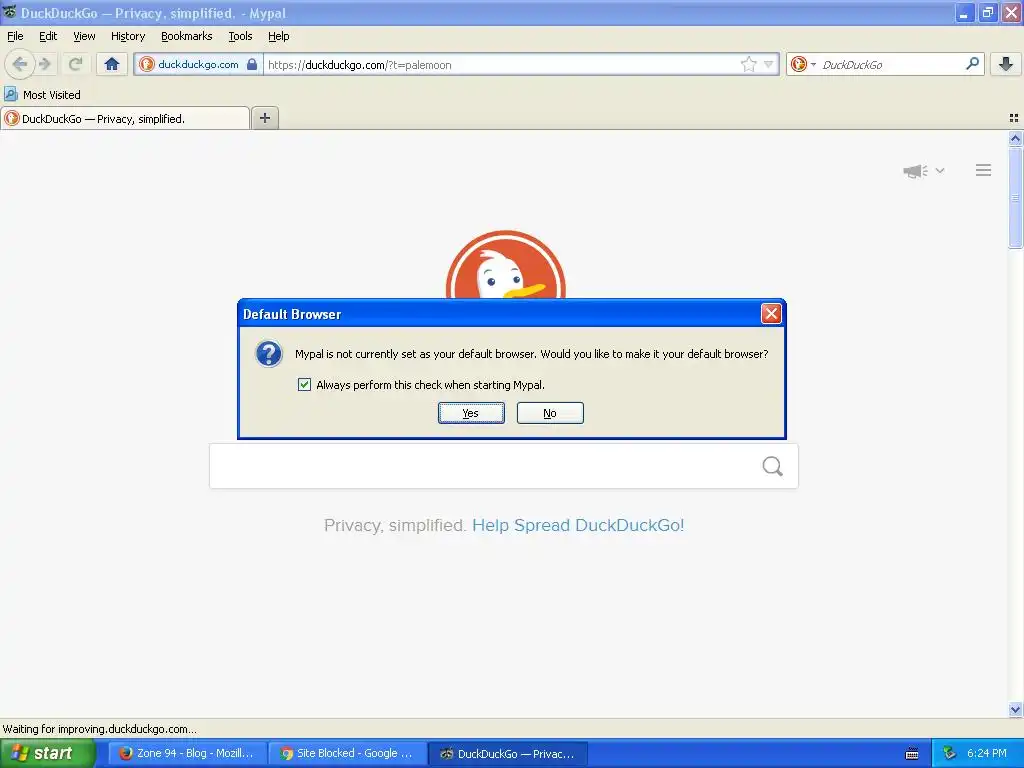
Task: Open the Most Visited bookmarks folder
Action: (x=42, y=95)
